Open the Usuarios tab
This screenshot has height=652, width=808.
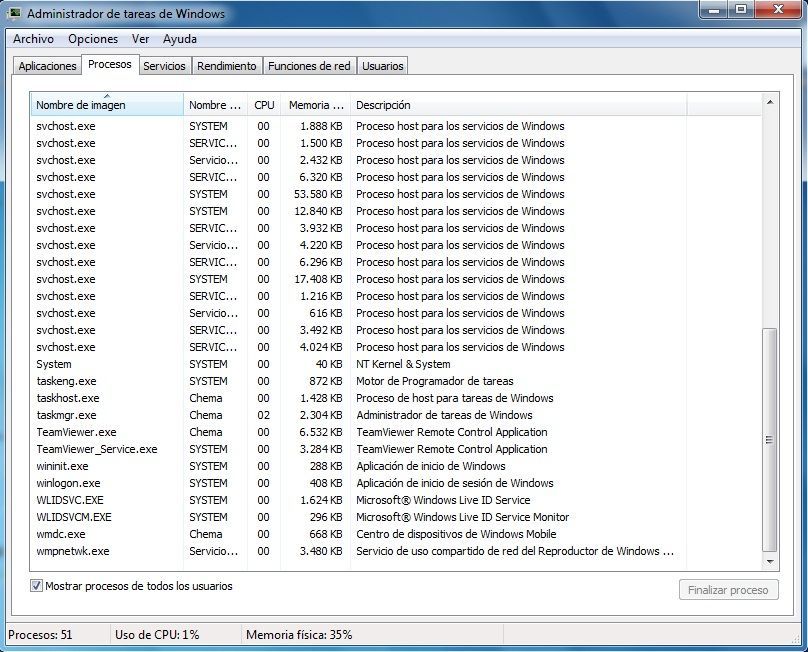pos(382,66)
